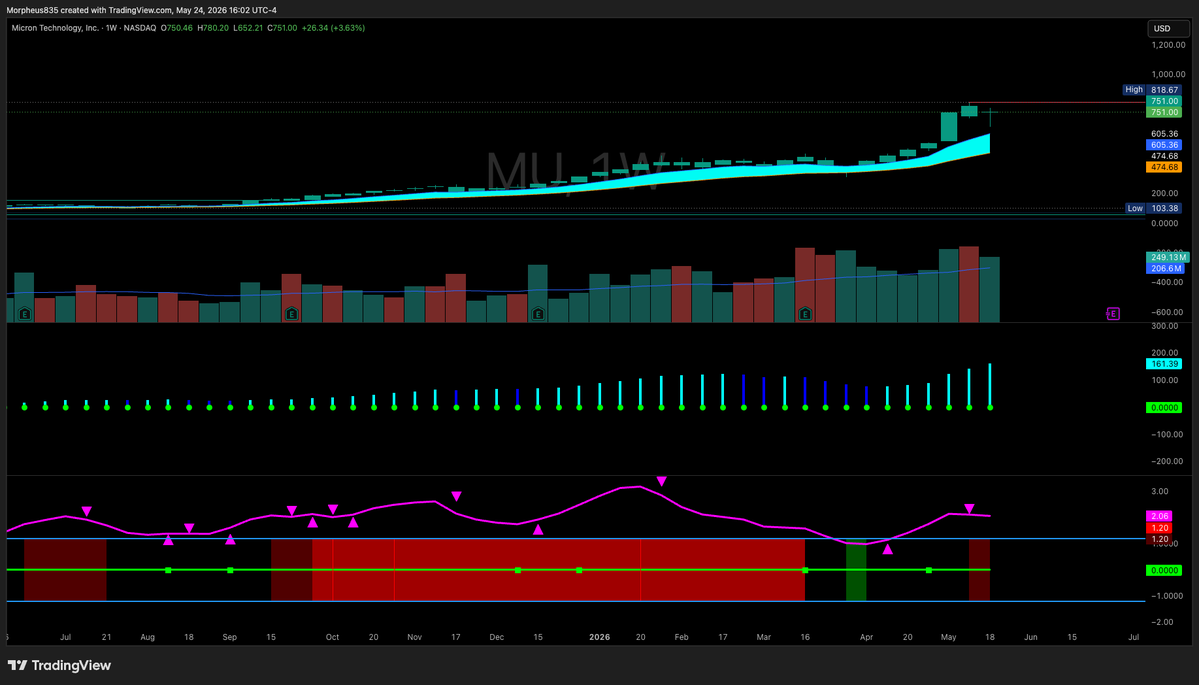Click the Mar label on time axis
This screenshot has height=685, width=1199.
pyautogui.click(x=763, y=637)
